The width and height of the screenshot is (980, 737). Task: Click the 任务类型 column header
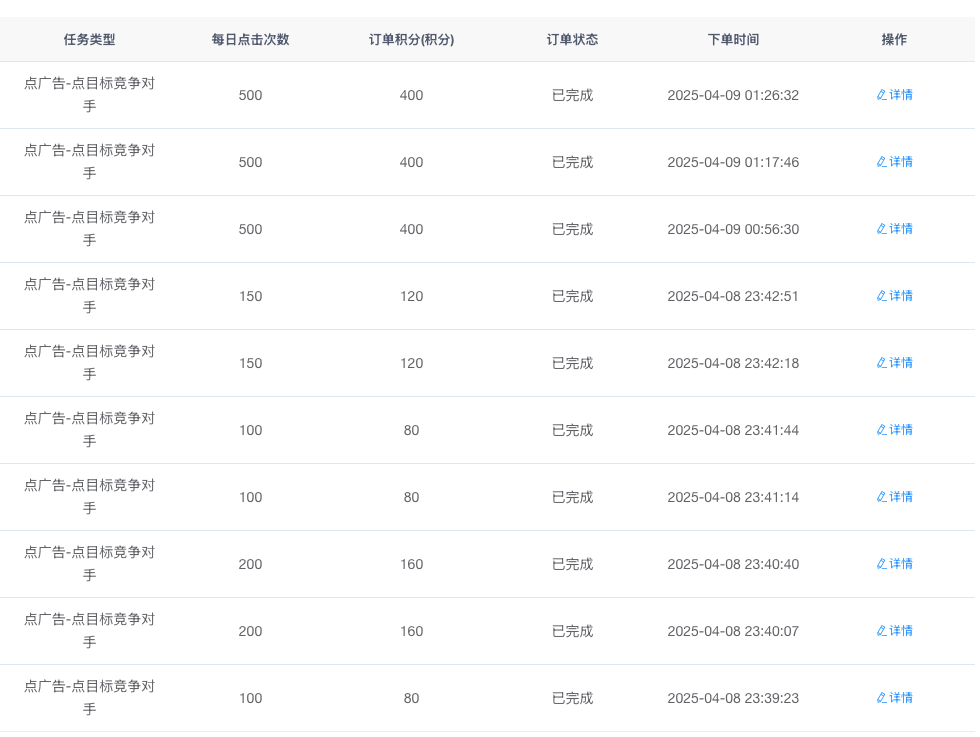(x=89, y=40)
